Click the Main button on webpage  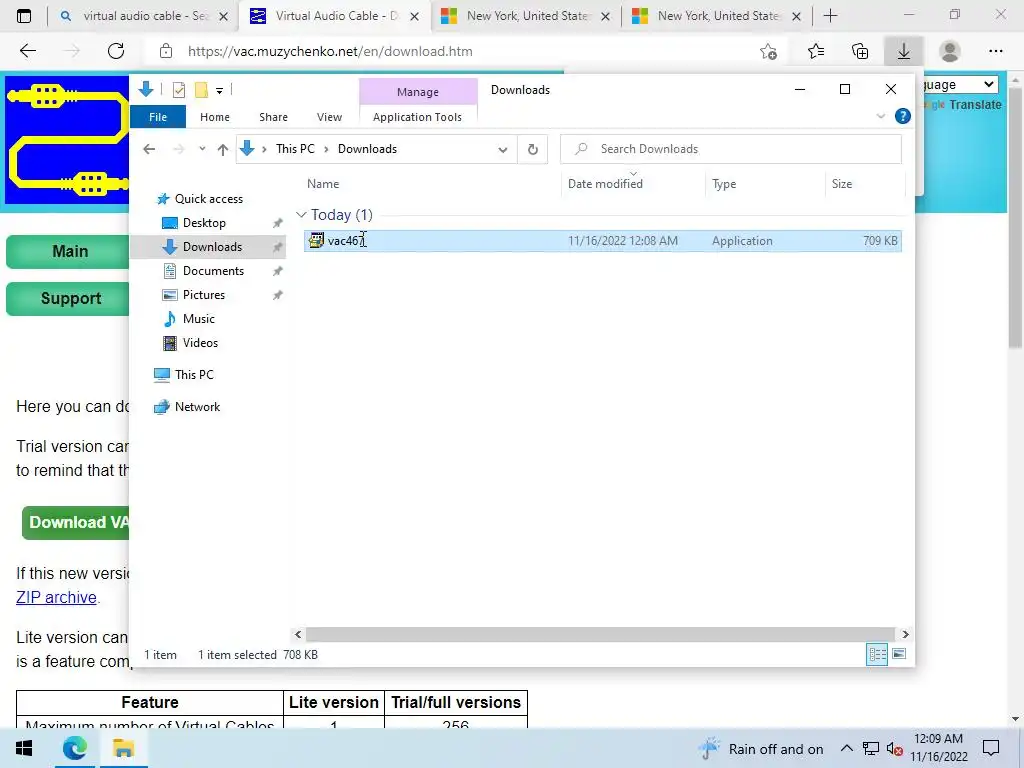70,251
